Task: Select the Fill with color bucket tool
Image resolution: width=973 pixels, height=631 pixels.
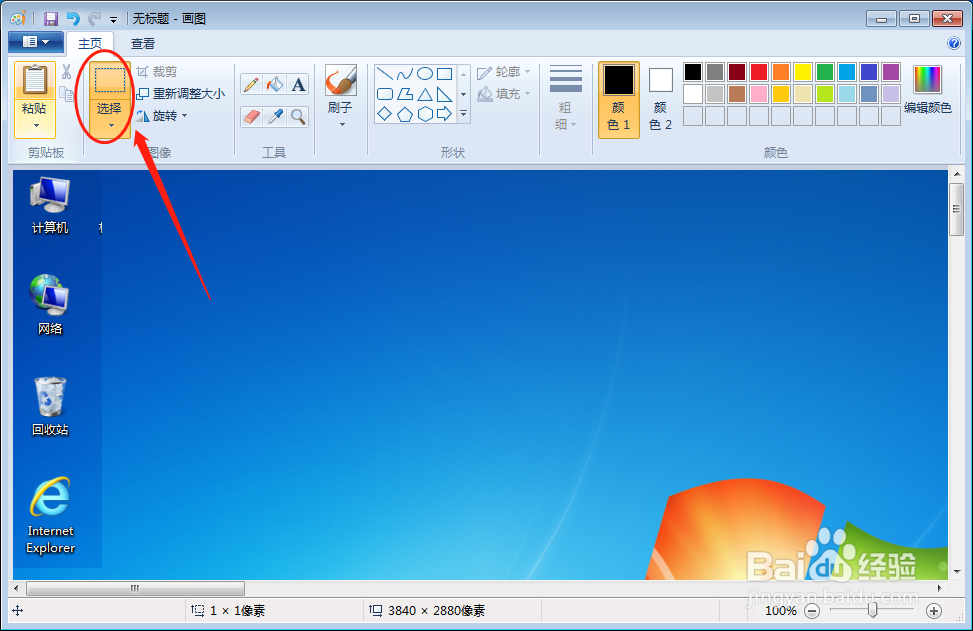Action: (274, 84)
